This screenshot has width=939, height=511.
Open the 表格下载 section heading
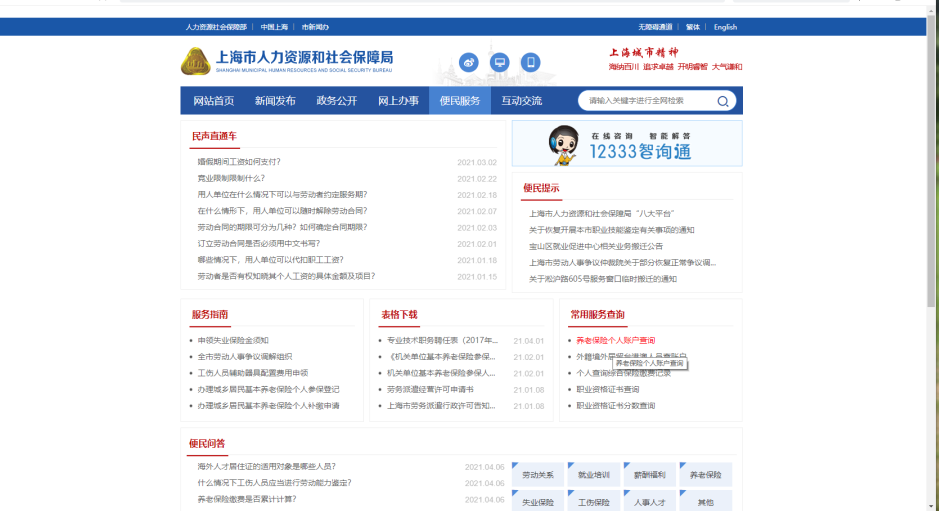[399, 315]
